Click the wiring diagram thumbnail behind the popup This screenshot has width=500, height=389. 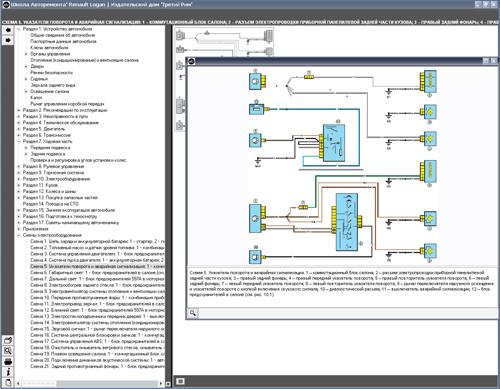click(225, 42)
